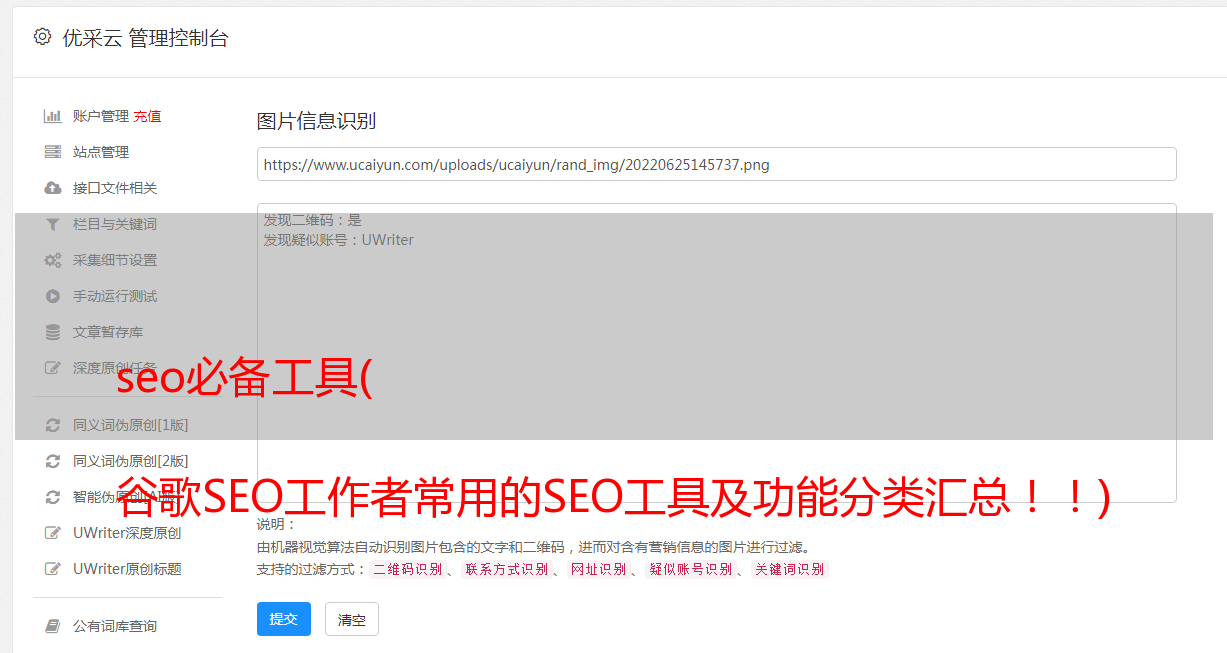The width and height of the screenshot is (1227, 653).
Task: Click the 清空 button
Action: 352,619
